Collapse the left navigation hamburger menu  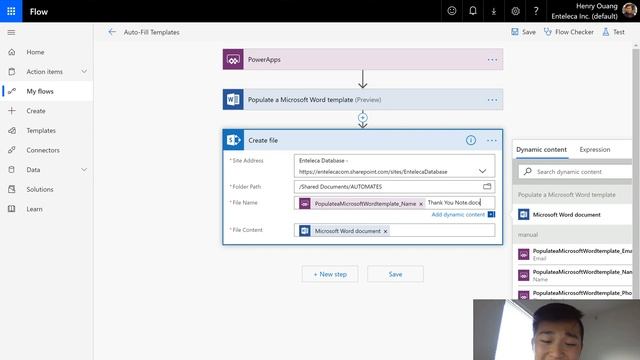pos(11,32)
